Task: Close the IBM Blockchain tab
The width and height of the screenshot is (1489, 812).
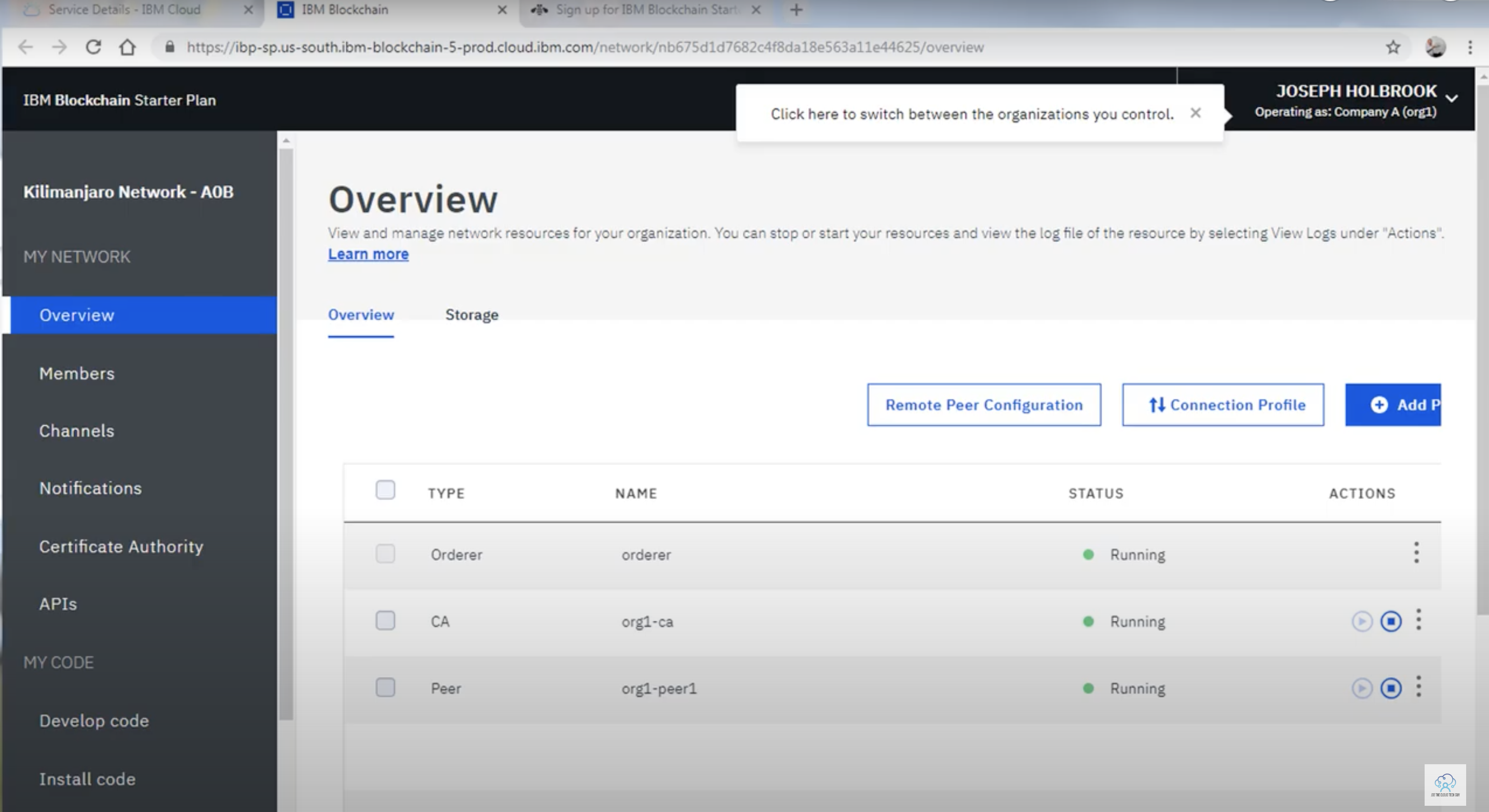Action: (503, 10)
